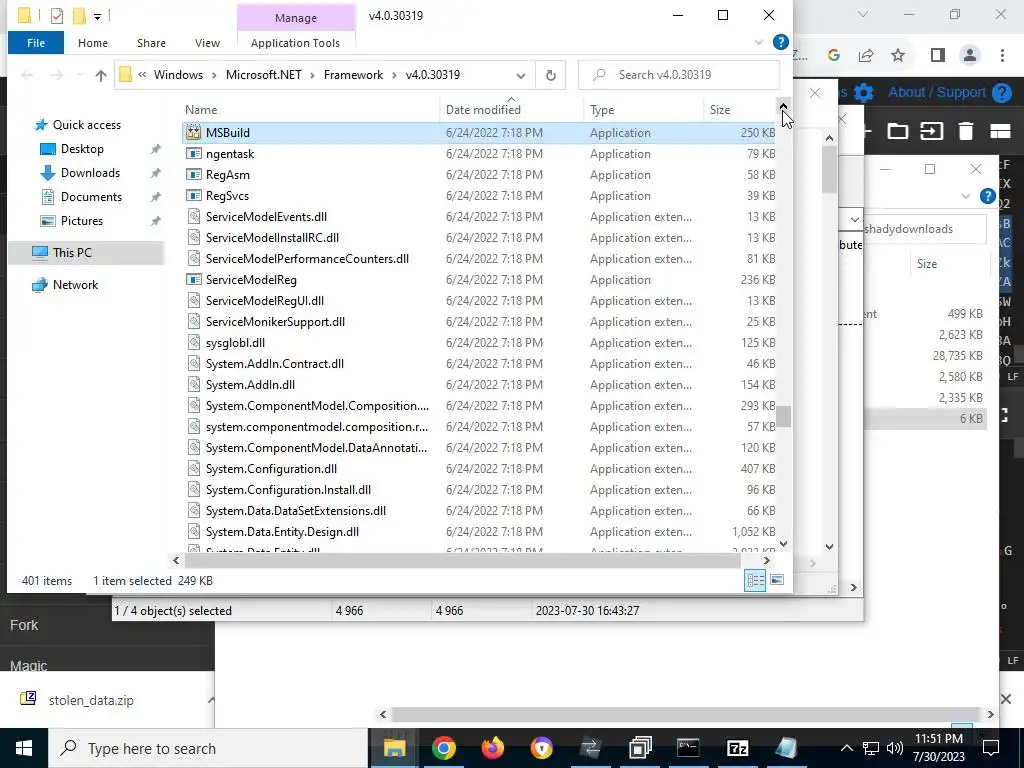Toggle Chrome side panel icon
The width and height of the screenshot is (1024, 768).
(938, 56)
